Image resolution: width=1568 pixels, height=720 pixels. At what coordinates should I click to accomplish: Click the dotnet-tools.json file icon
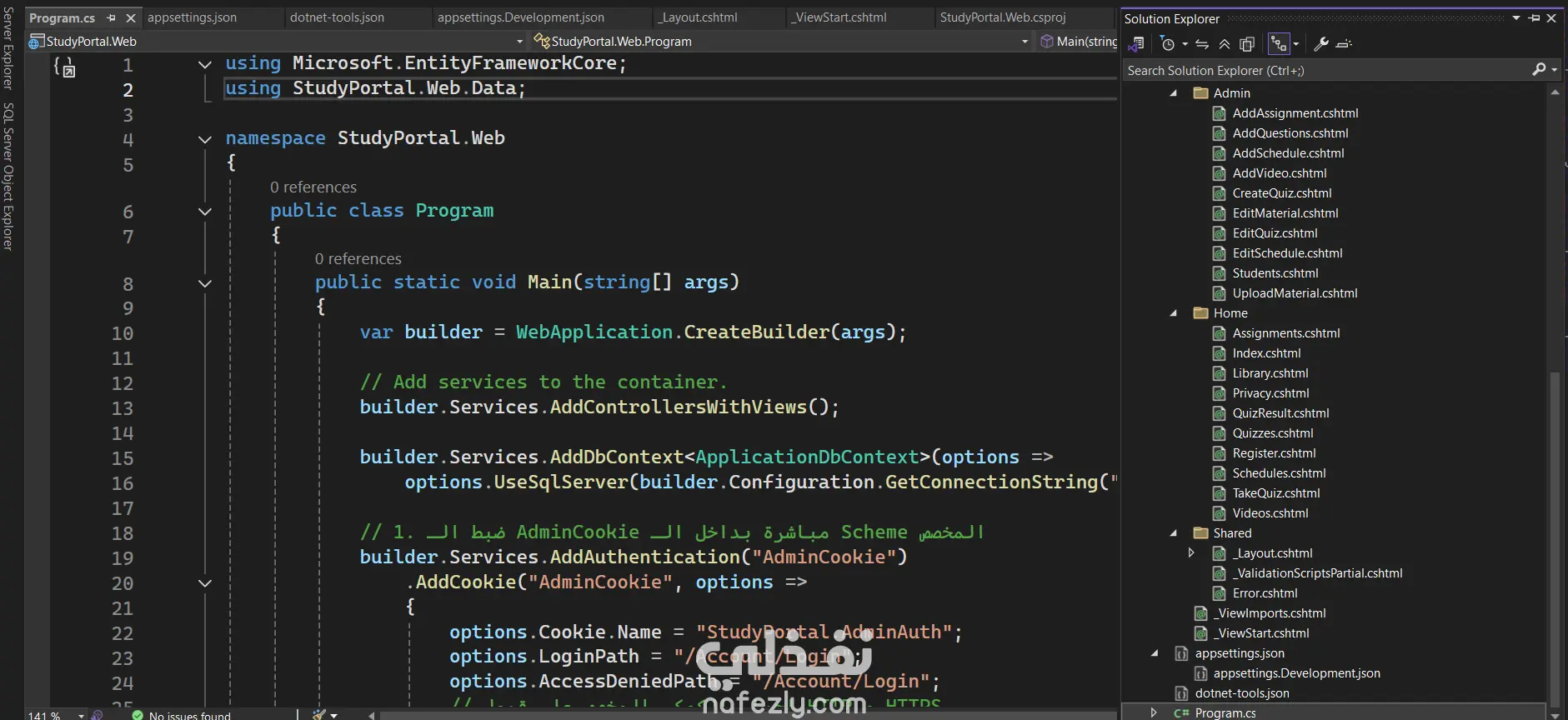pos(1181,693)
